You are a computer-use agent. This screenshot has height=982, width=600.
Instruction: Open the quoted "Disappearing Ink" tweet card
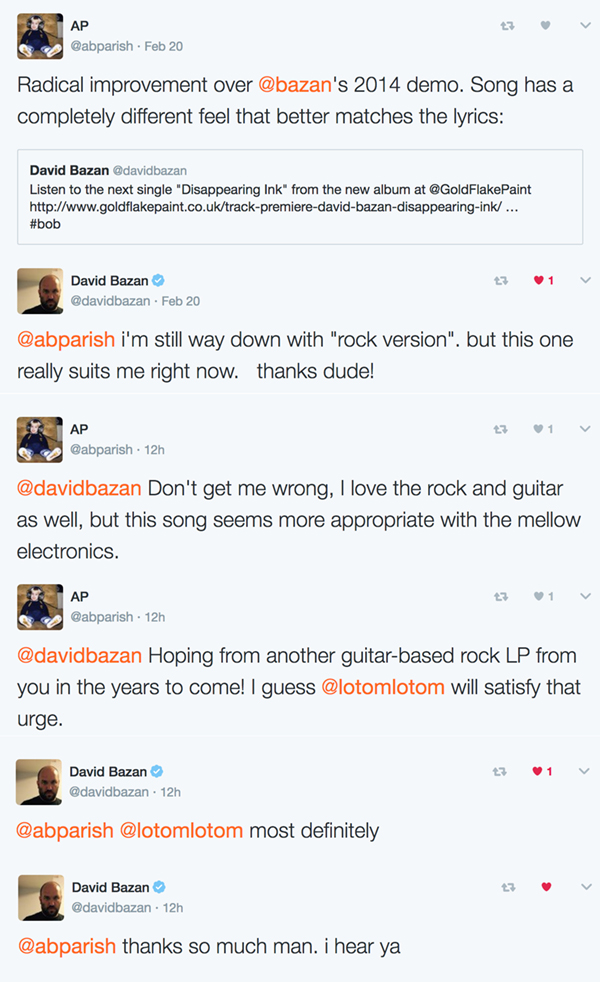[300, 197]
